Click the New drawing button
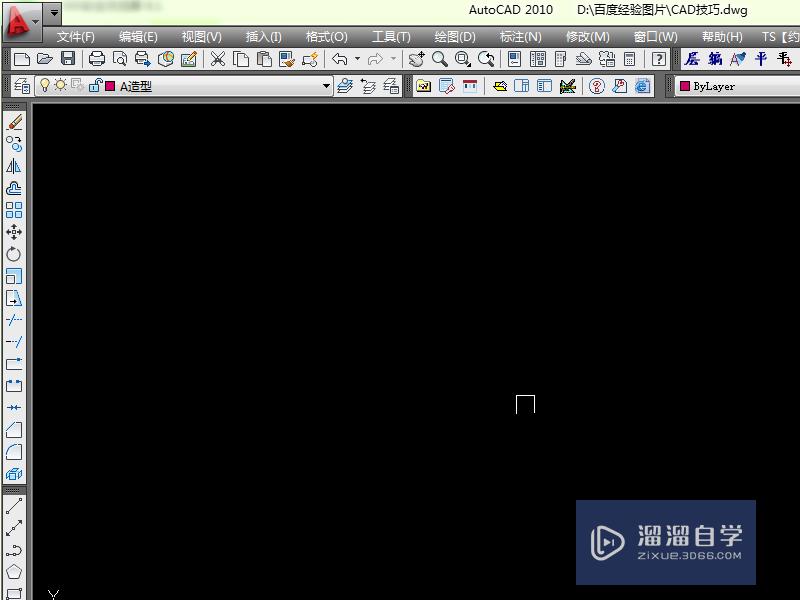The width and height of the screenshot is (800, 600). click(x=22, y=59)
